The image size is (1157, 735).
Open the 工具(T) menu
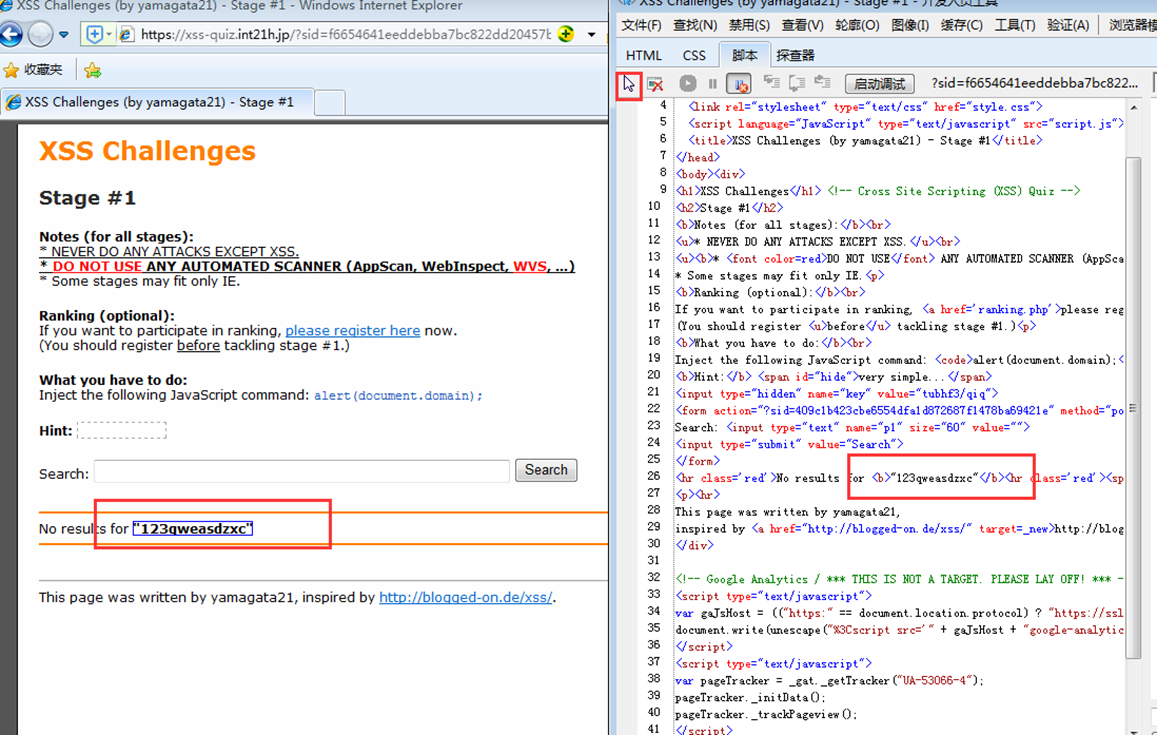(1015, 26)
